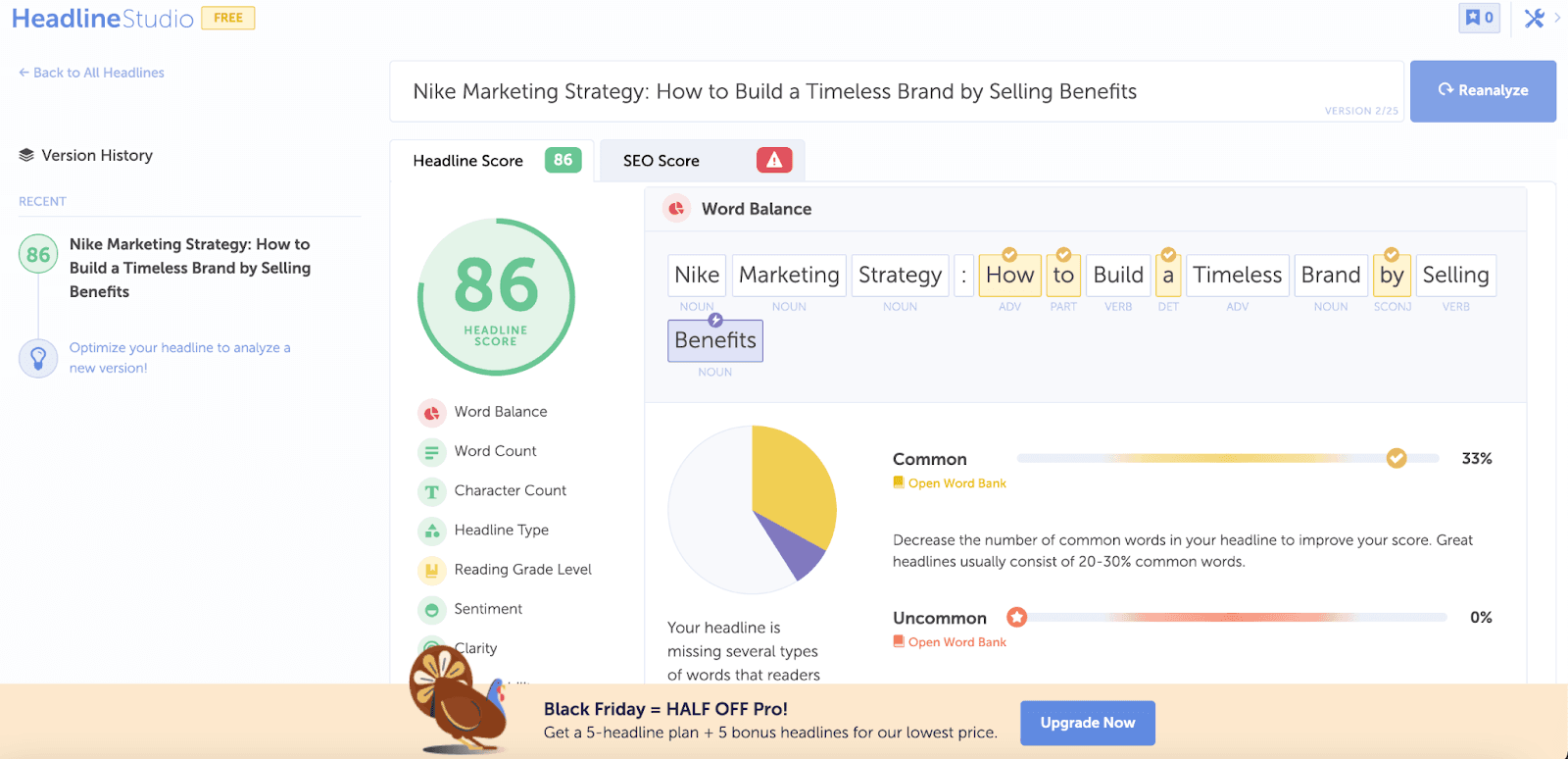The image size is (1568, 759).
Task: Click the word chip Marketing
Action: [789, 276]
